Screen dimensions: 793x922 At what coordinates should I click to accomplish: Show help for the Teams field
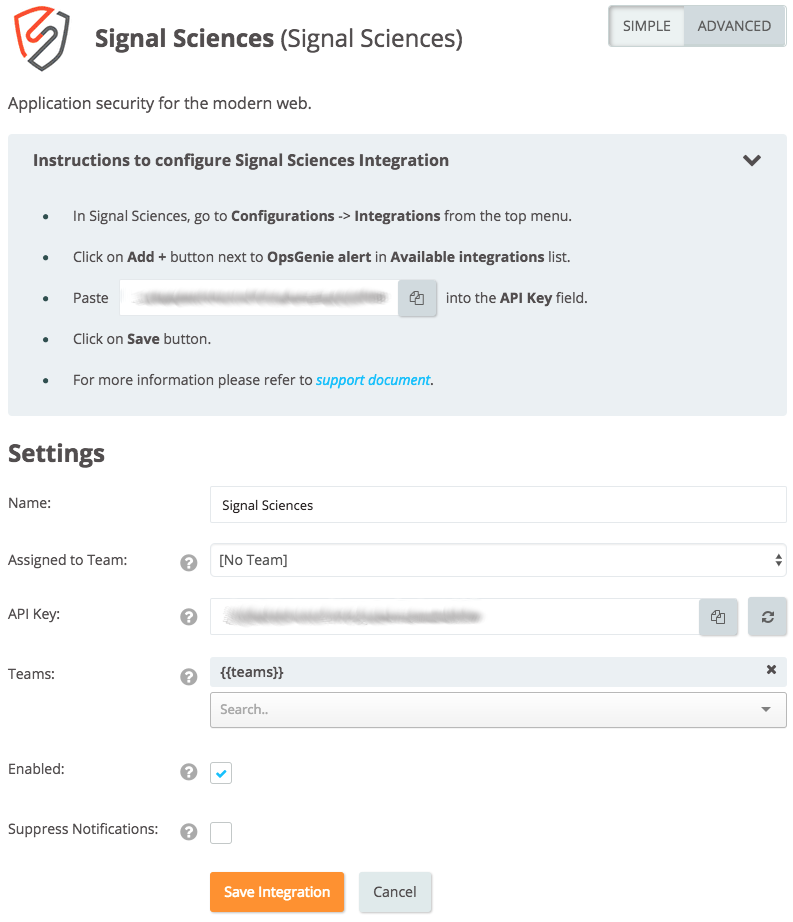pyautogui.click(x=188, y=677)
